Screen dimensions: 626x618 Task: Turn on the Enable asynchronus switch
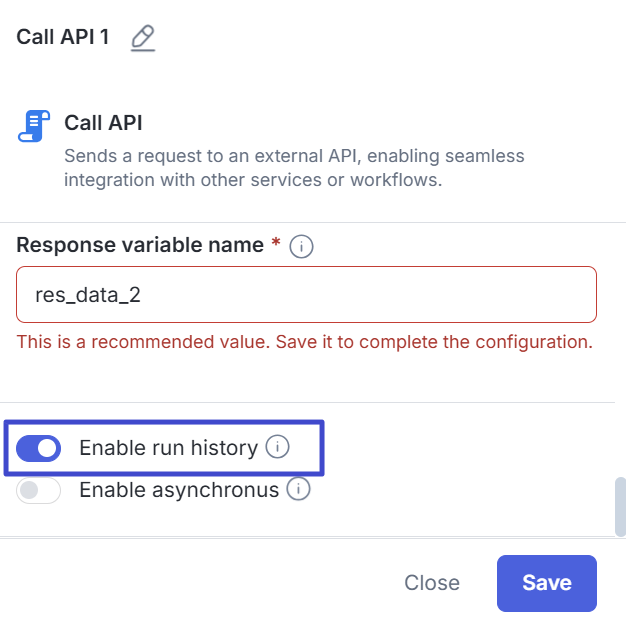point(39,491)
